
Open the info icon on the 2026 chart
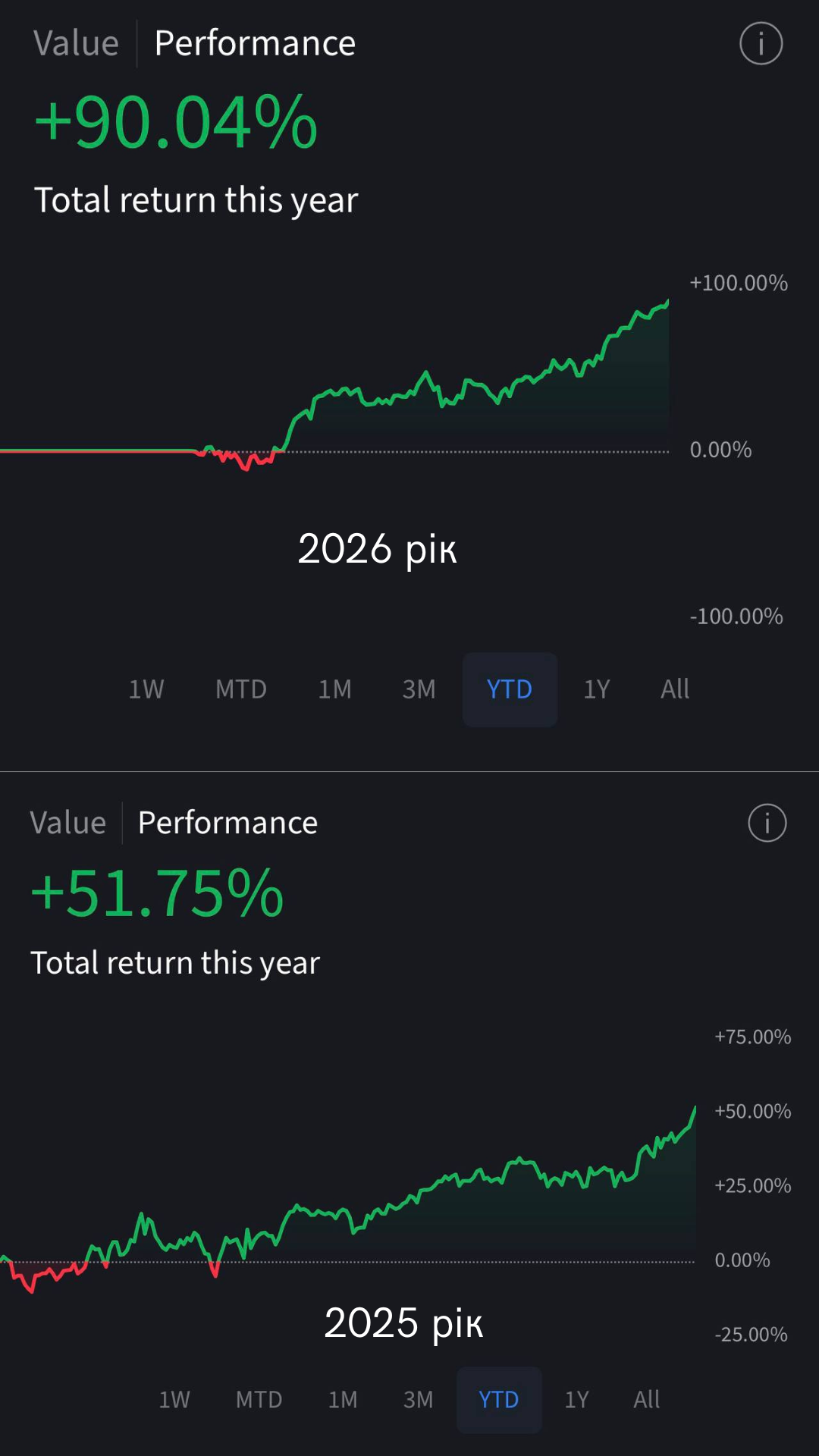(761, 43)
